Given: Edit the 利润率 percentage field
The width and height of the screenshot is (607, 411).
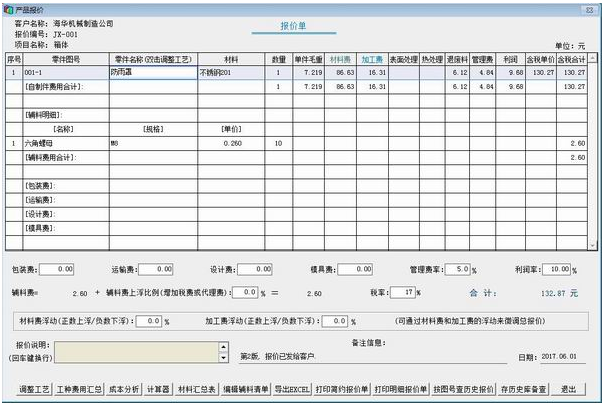Looking at the screenshot, I should 557,269.
